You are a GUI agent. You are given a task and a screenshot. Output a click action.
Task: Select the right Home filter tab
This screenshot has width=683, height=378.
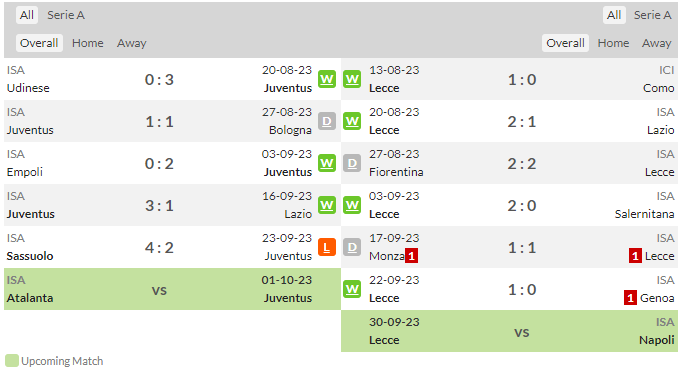pyautogui.click(x=613, y=43)
